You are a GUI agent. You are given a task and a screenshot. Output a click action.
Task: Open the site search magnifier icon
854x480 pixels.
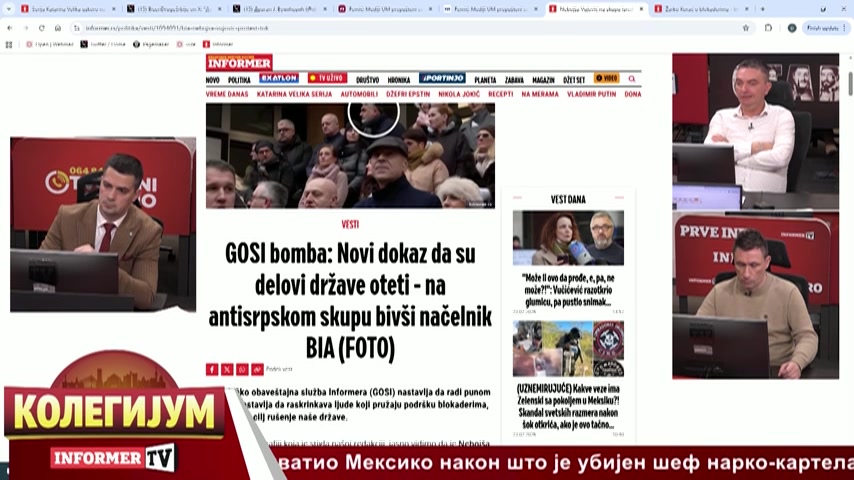(x=631, y=78)
